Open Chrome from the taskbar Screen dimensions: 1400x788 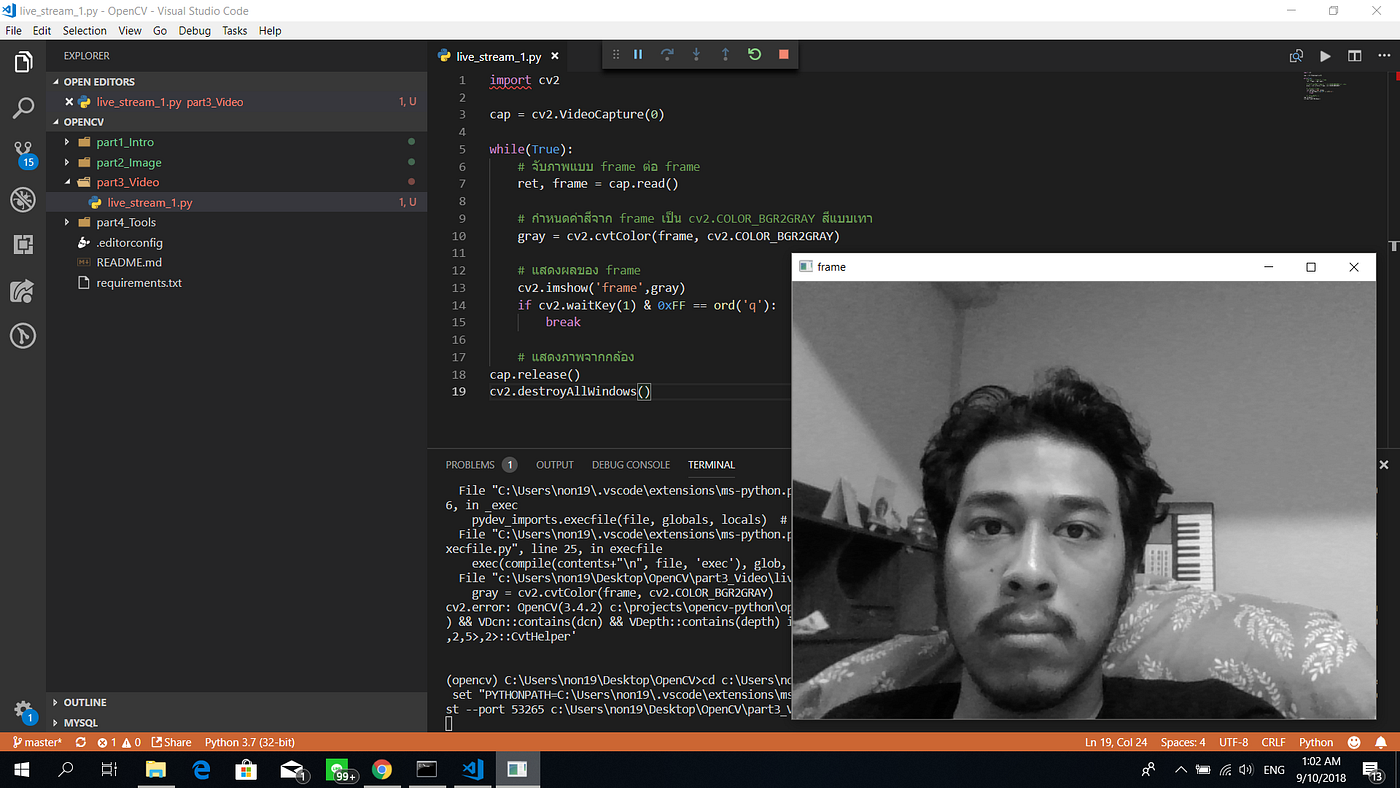click(x=383, y=769)
